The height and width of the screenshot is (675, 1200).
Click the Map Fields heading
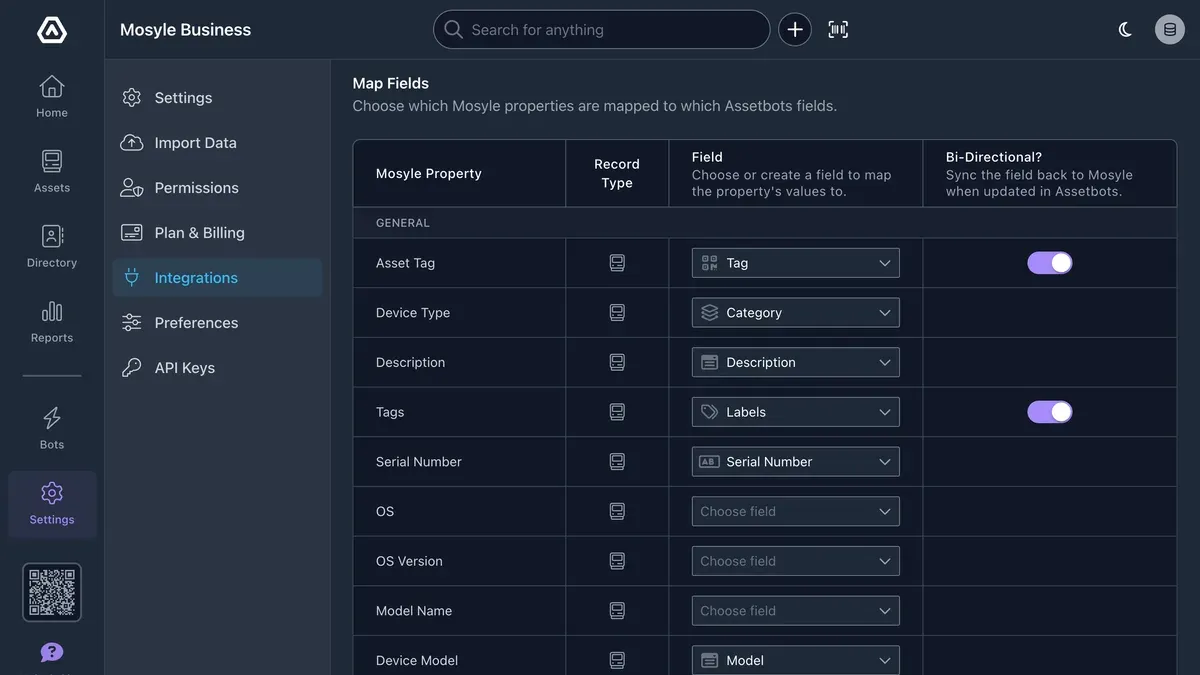(x=391, y=83)
